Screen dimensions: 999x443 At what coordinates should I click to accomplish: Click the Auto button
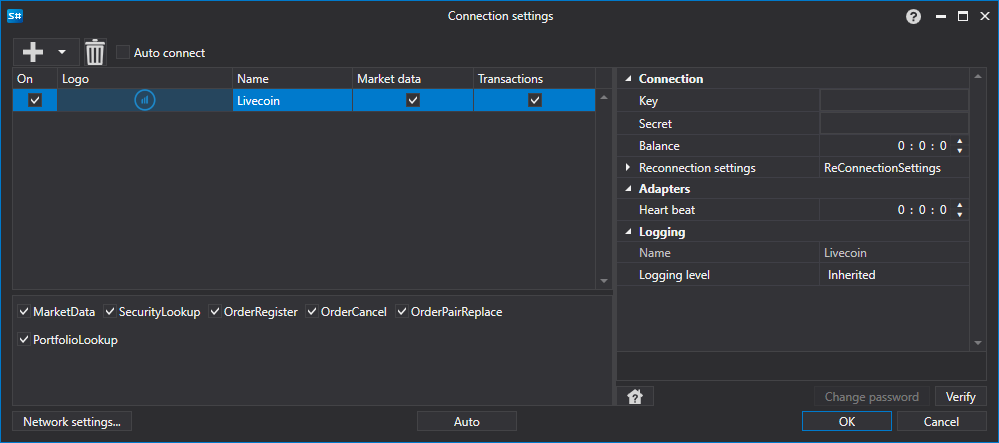466,421
